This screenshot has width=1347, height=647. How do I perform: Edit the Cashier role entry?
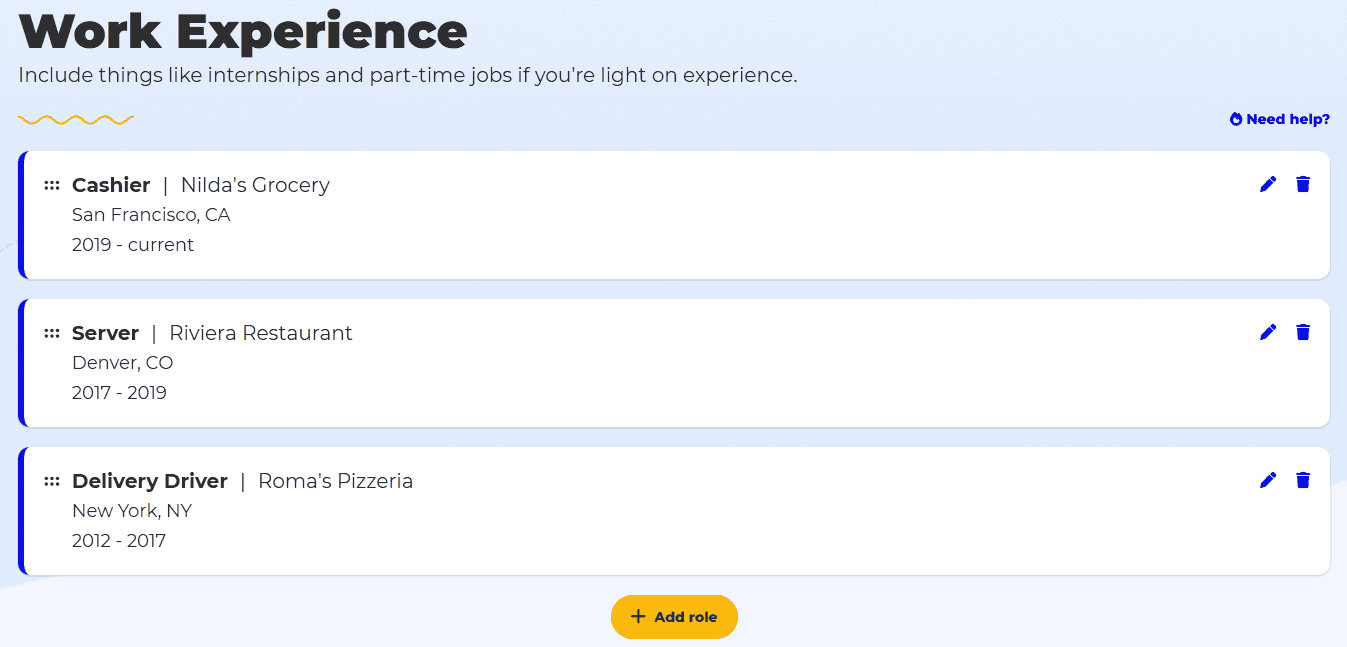(x=1267, y=184)
